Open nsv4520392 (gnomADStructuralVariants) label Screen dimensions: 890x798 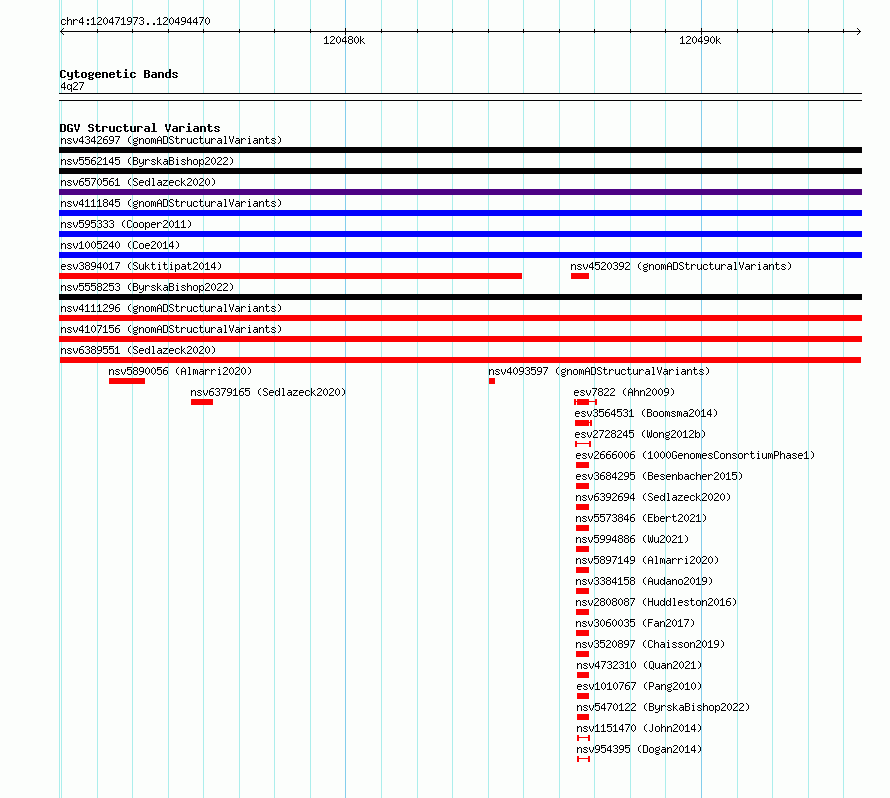pos(681,266)
